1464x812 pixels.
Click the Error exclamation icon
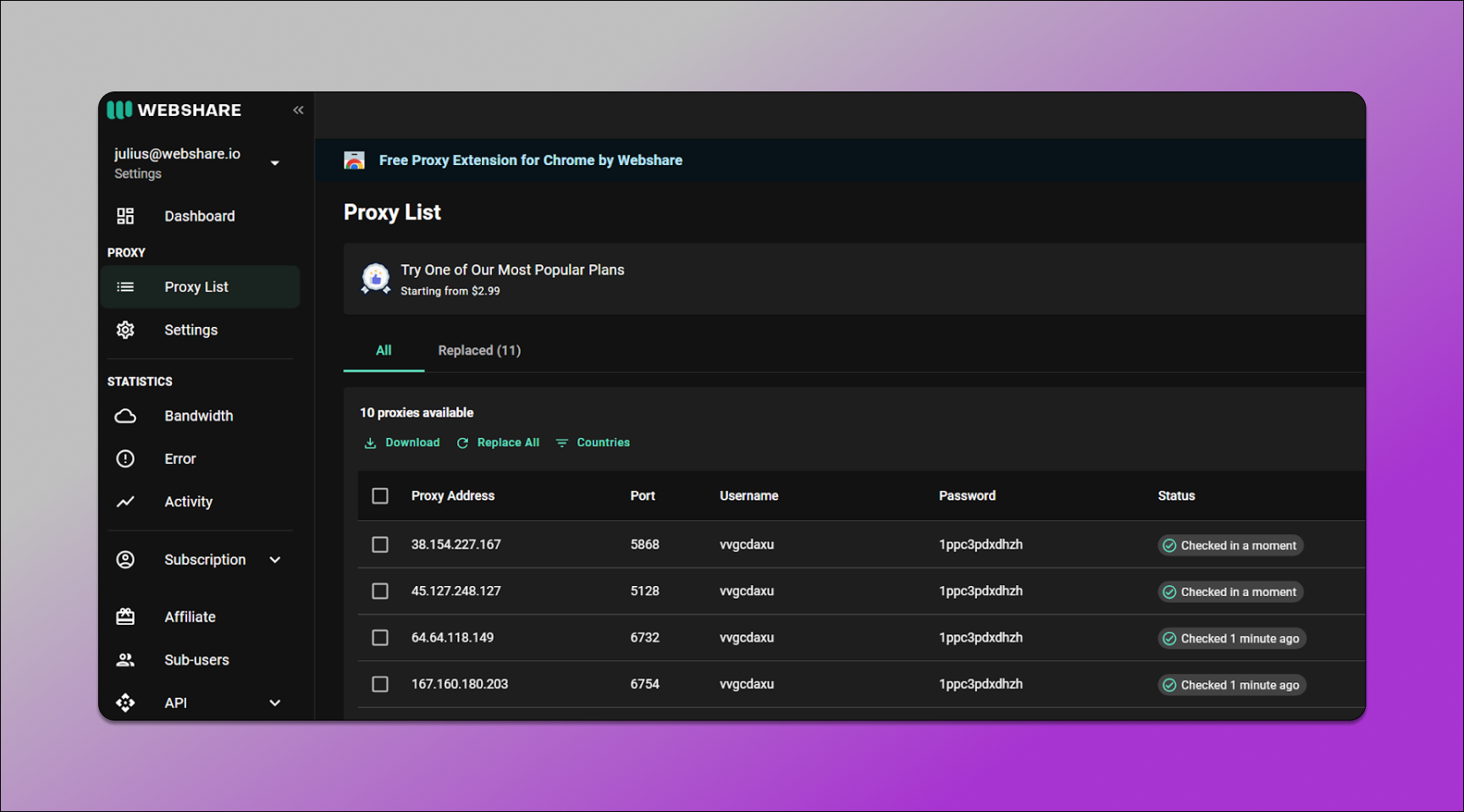[125, 459]
